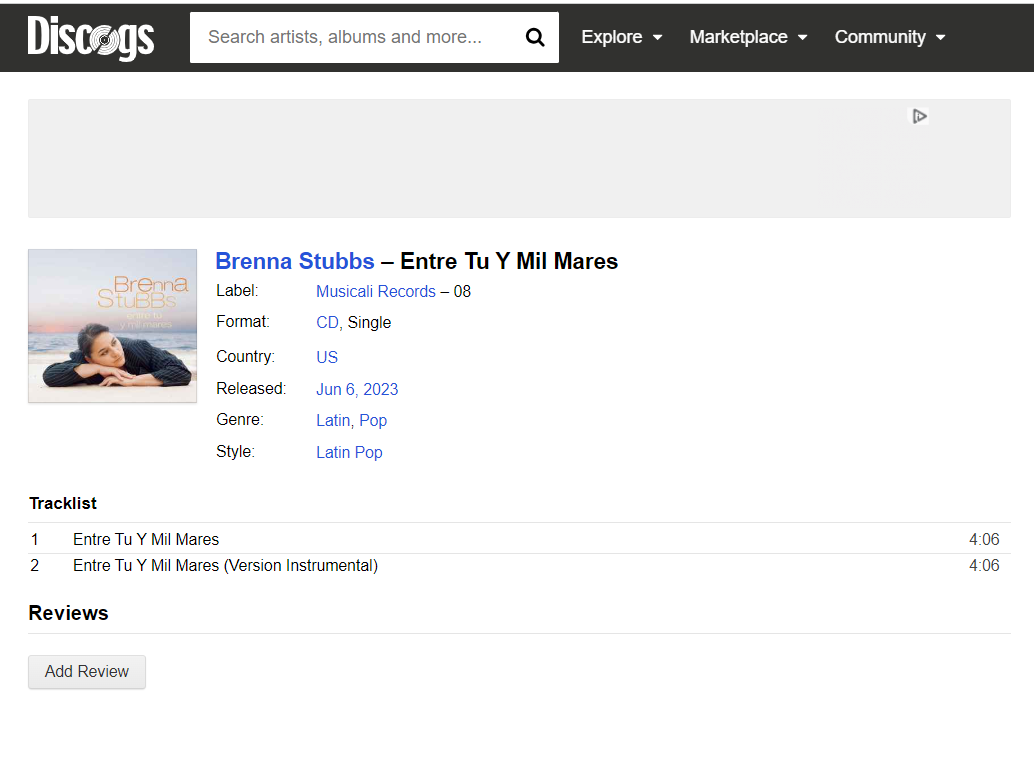Screen dimensions: 1034x767
Task: Click the magnifying glass search icon
Action: click(x=535, y=38)
